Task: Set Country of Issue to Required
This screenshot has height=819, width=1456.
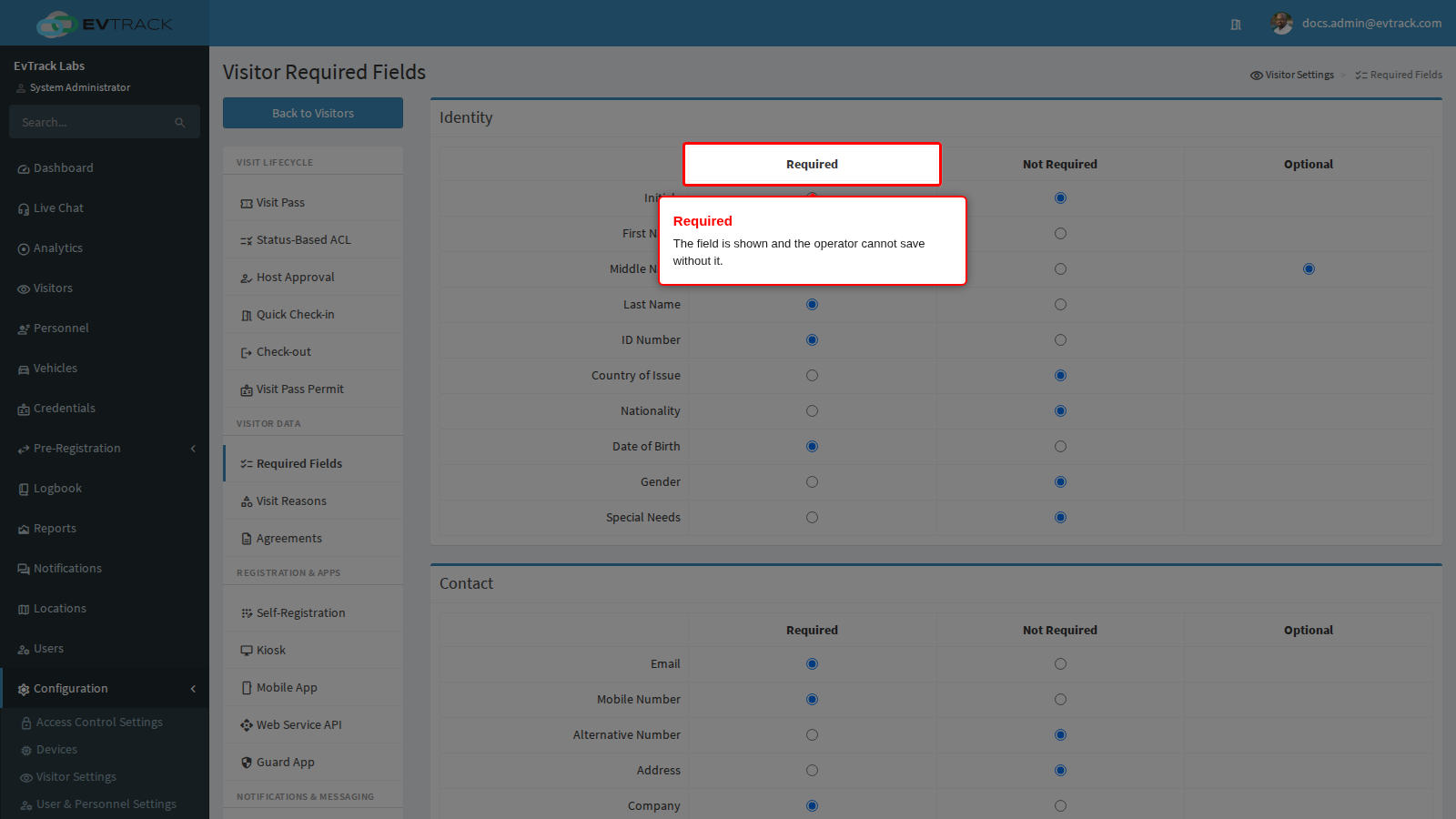Action: coord(812,376)
